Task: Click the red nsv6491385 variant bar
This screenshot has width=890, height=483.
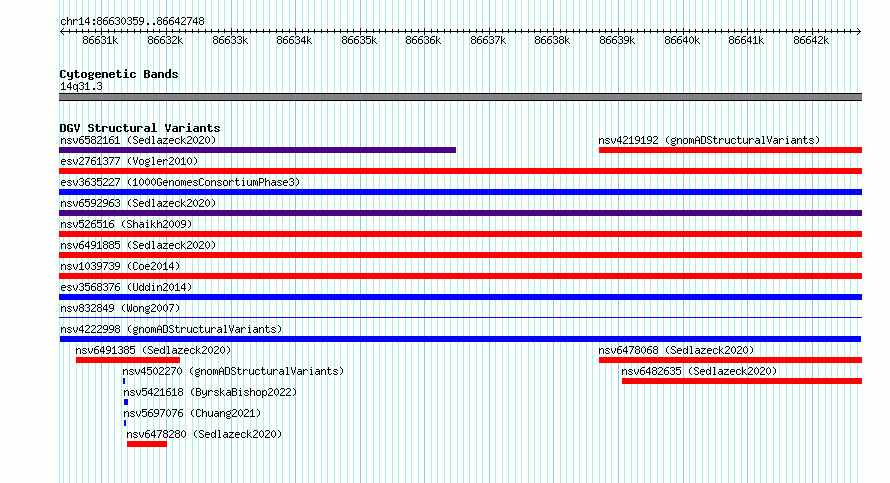Action: coord(128,360)
